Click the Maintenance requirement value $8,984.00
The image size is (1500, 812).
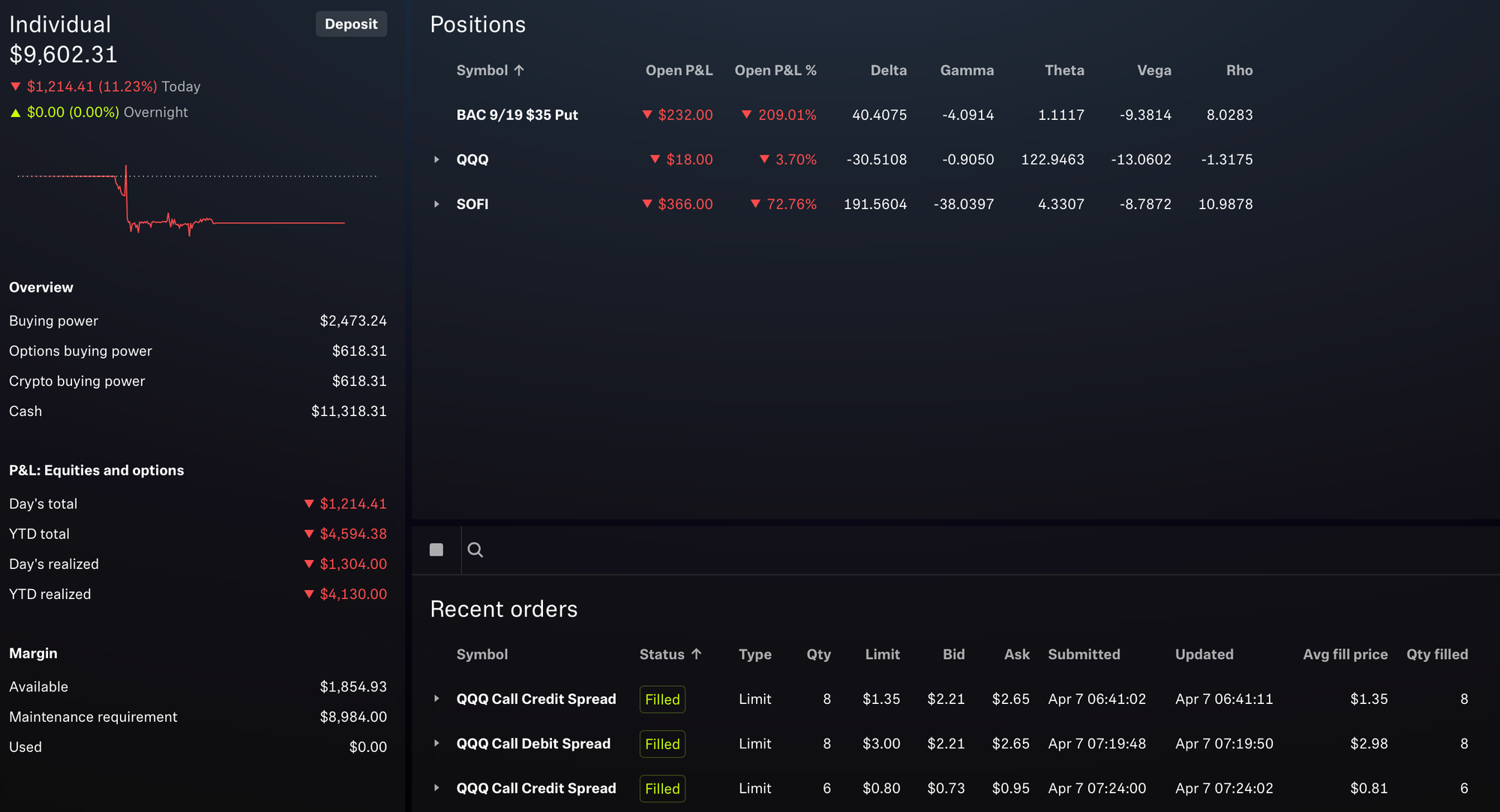point(353,717)
